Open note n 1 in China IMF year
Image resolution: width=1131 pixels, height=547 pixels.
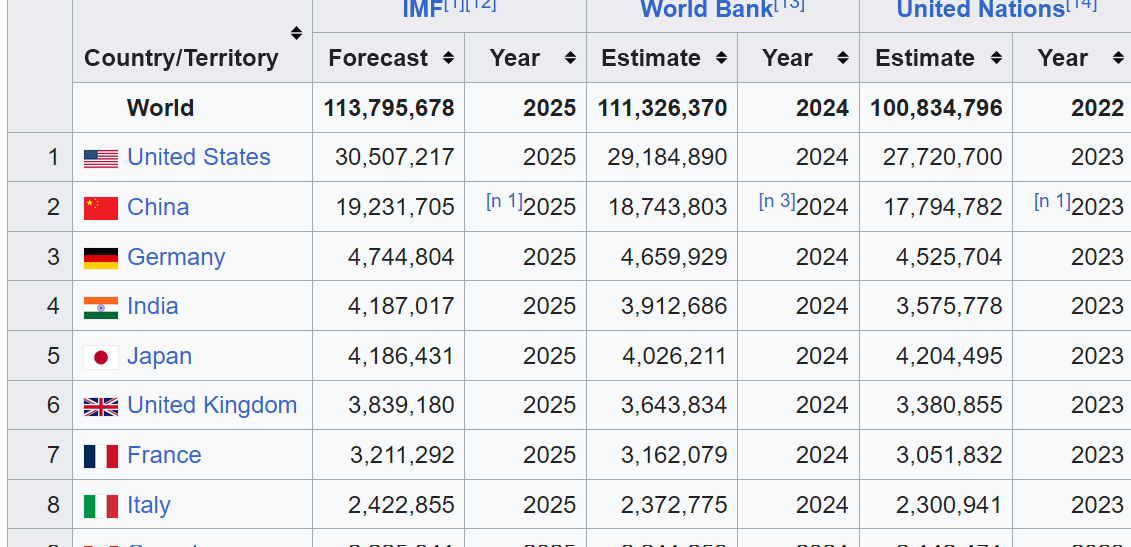coord(504,201)
